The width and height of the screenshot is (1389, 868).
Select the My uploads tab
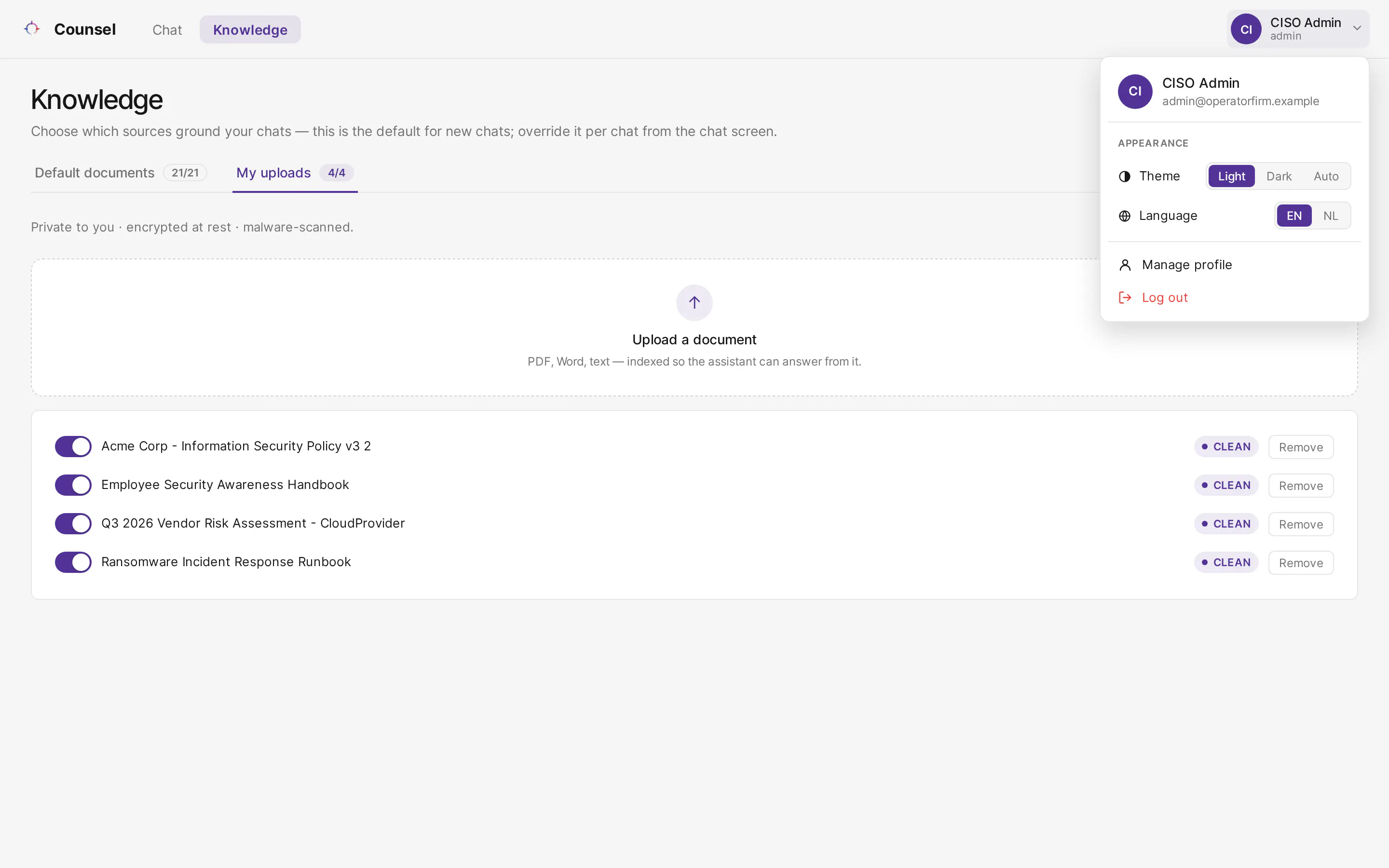coord(295,173)
